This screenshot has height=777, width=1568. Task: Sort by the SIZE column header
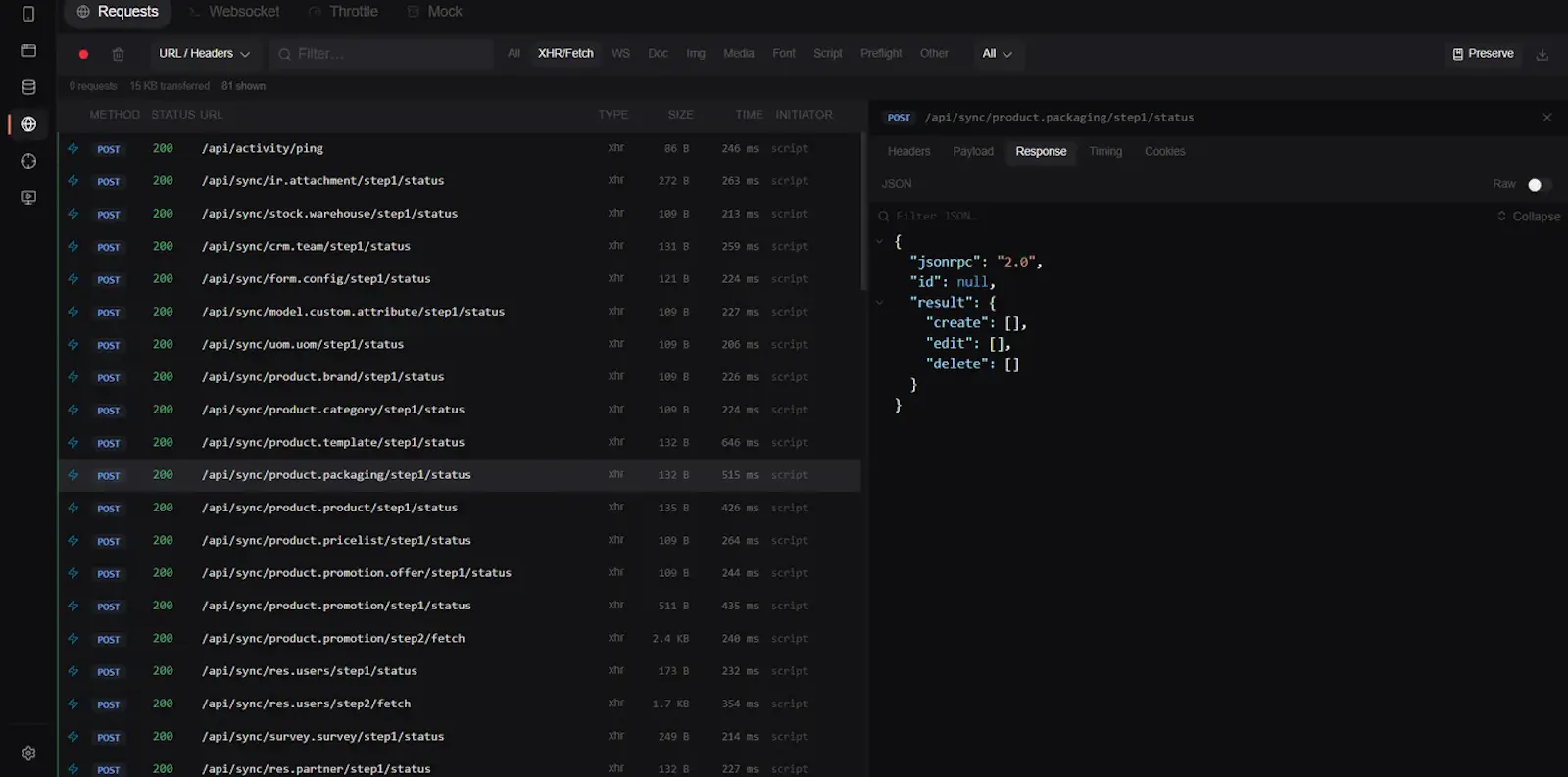(680, 115)
